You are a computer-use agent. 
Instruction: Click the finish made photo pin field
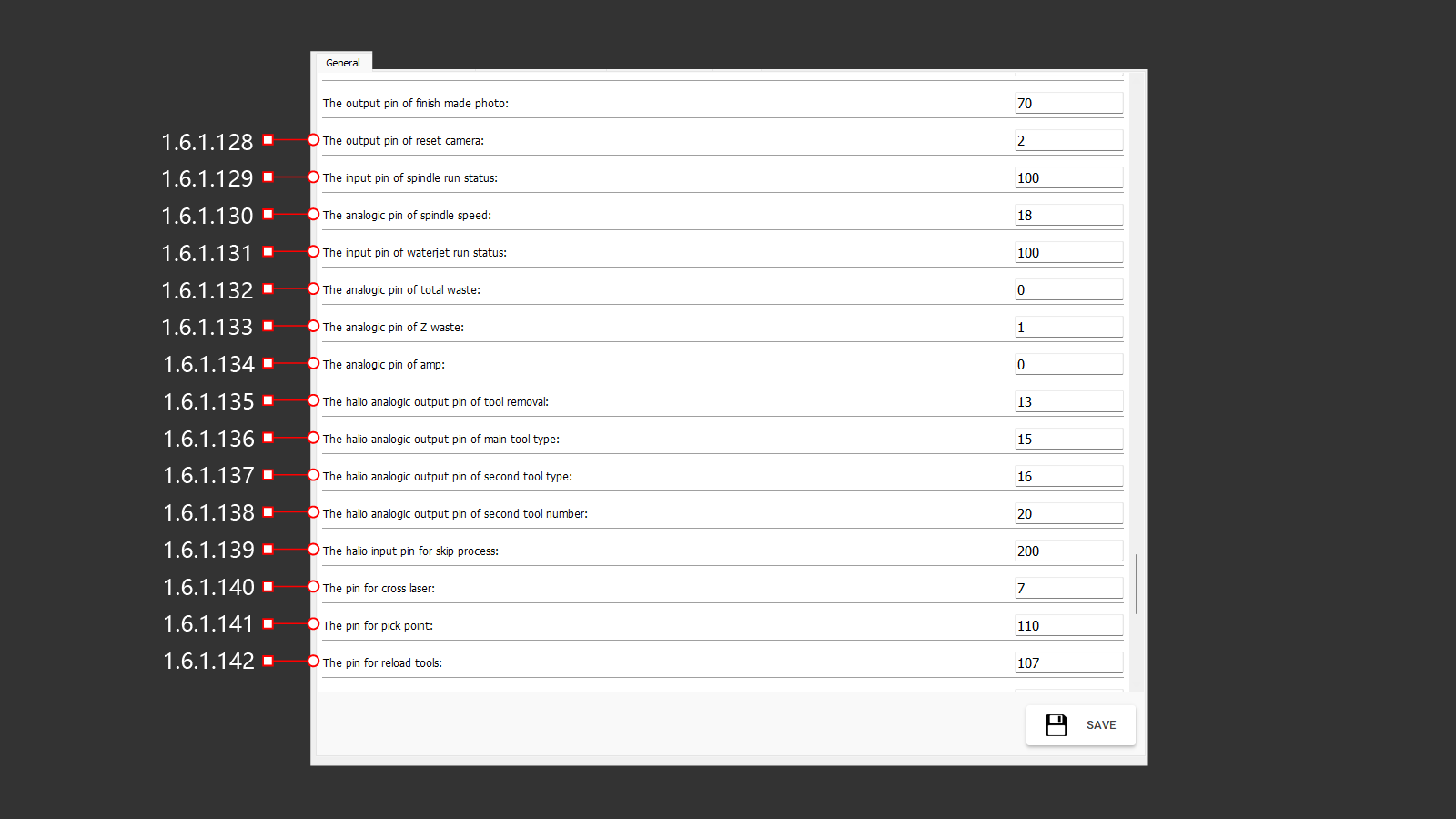click(x=1068, y=104)
